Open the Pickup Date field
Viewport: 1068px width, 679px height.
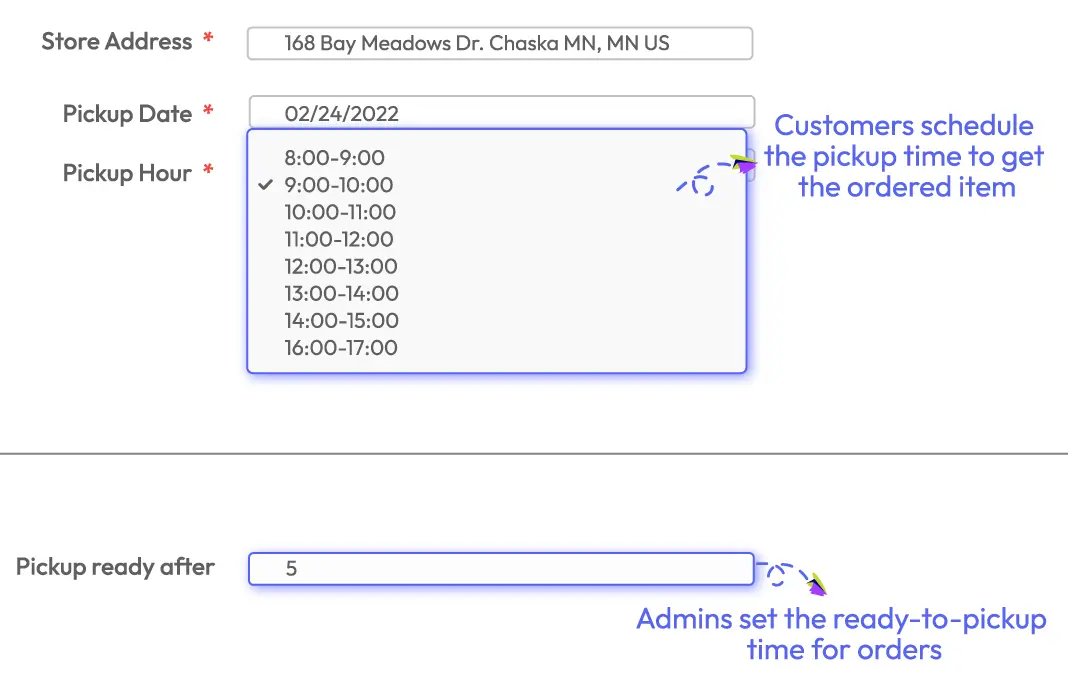[x=499, y=112]
